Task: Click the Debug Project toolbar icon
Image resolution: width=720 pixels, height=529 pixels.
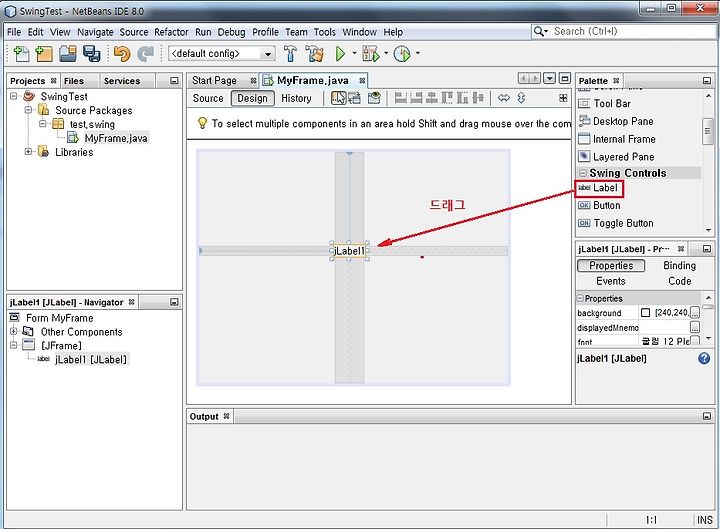Action: click(x=371, y=54)
